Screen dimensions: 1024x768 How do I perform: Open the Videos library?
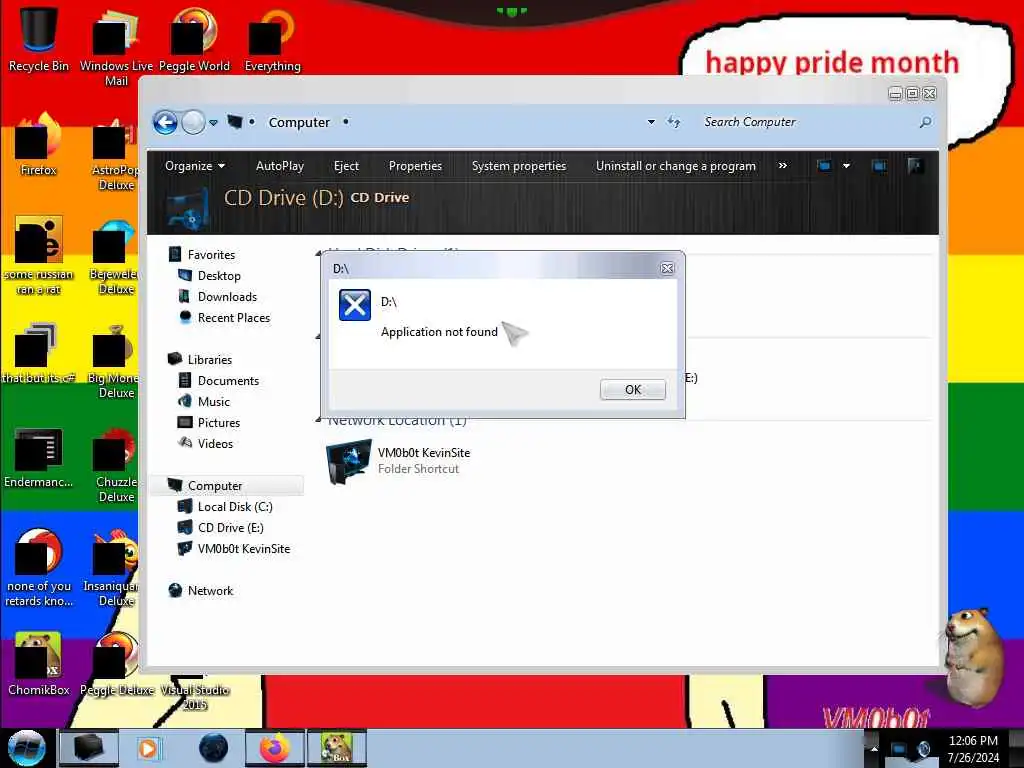pyautogui.click(x=215, y=443)
